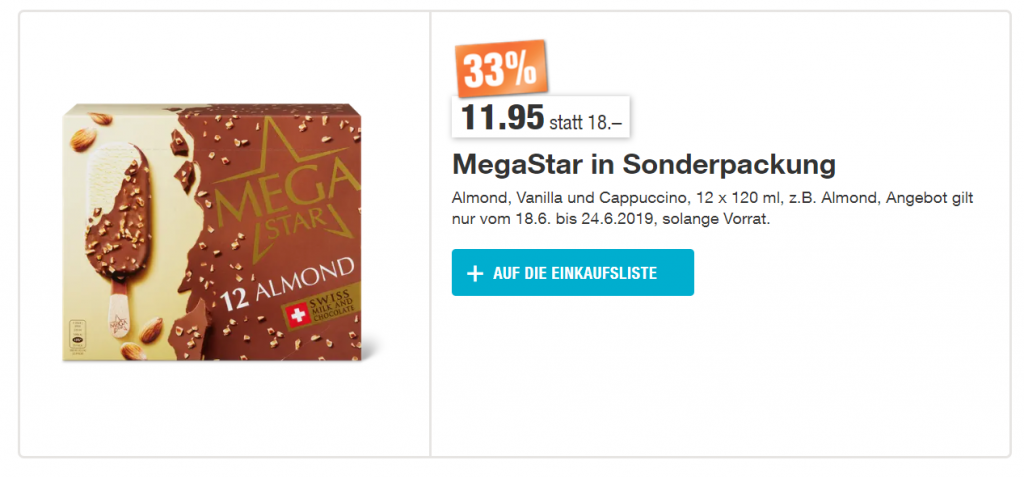Add MegaStar via 'Auf die Einkaufsliste' button text
The width and height of the screenshot is (1024, 477).
tap(575, 273)
